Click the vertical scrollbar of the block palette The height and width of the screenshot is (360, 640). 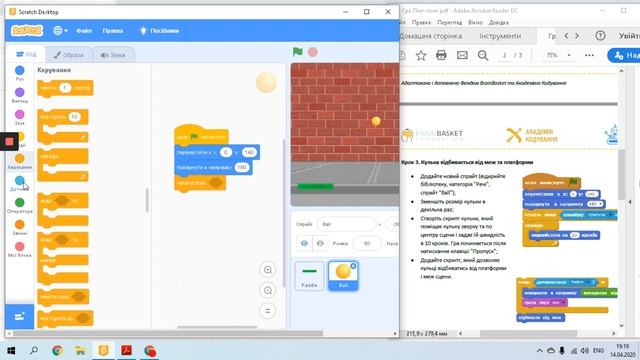tap(147, 200)
